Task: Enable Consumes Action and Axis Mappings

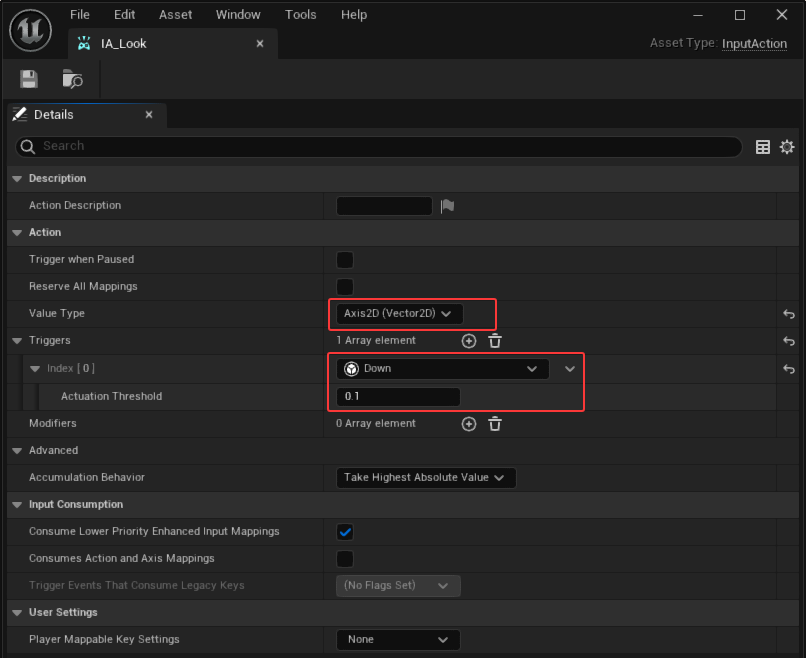Action: (x=345, y=559)
